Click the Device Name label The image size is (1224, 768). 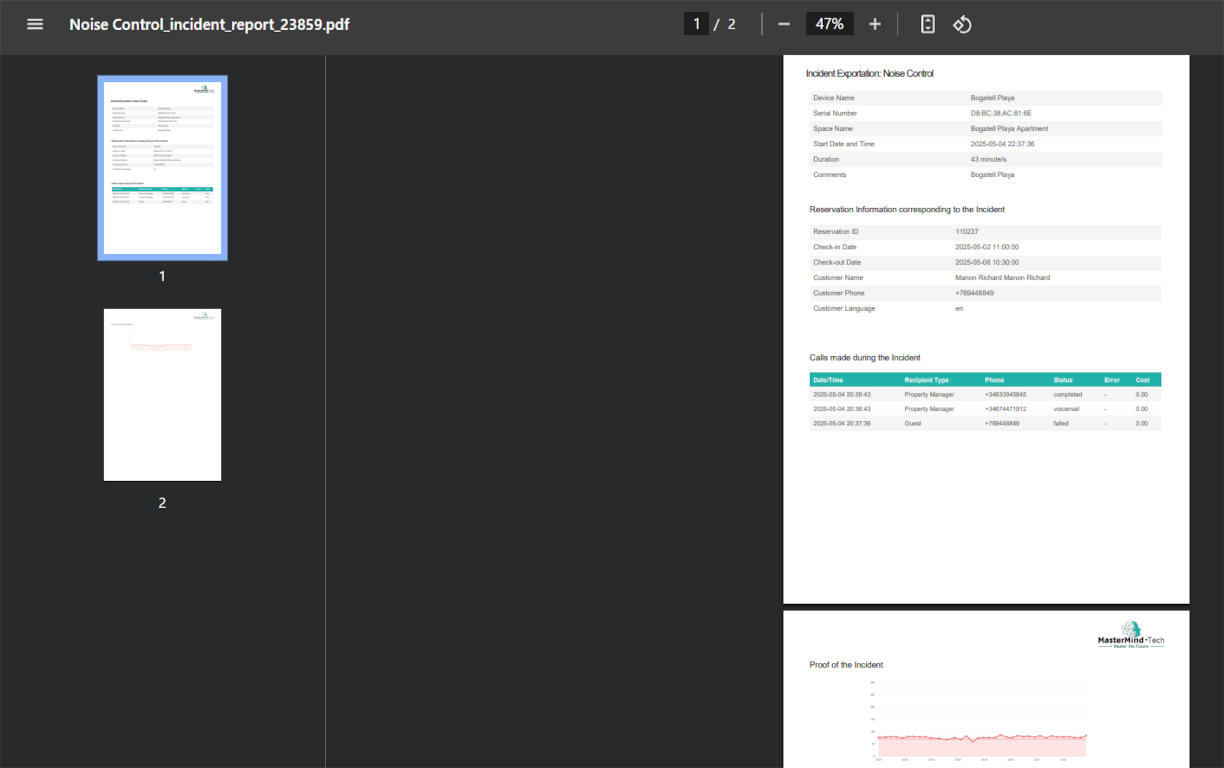(834, 98)
